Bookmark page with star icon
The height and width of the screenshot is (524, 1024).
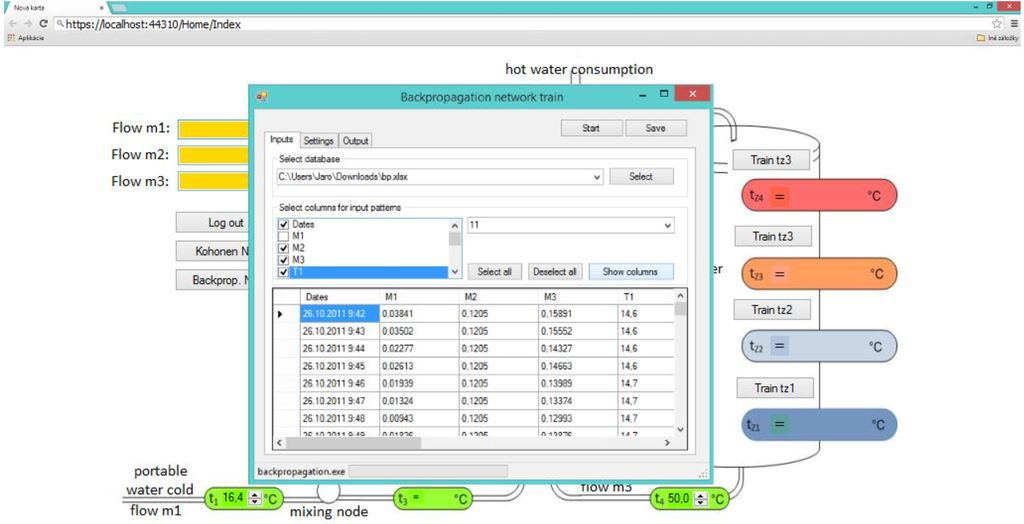click(x=996, y=23)
